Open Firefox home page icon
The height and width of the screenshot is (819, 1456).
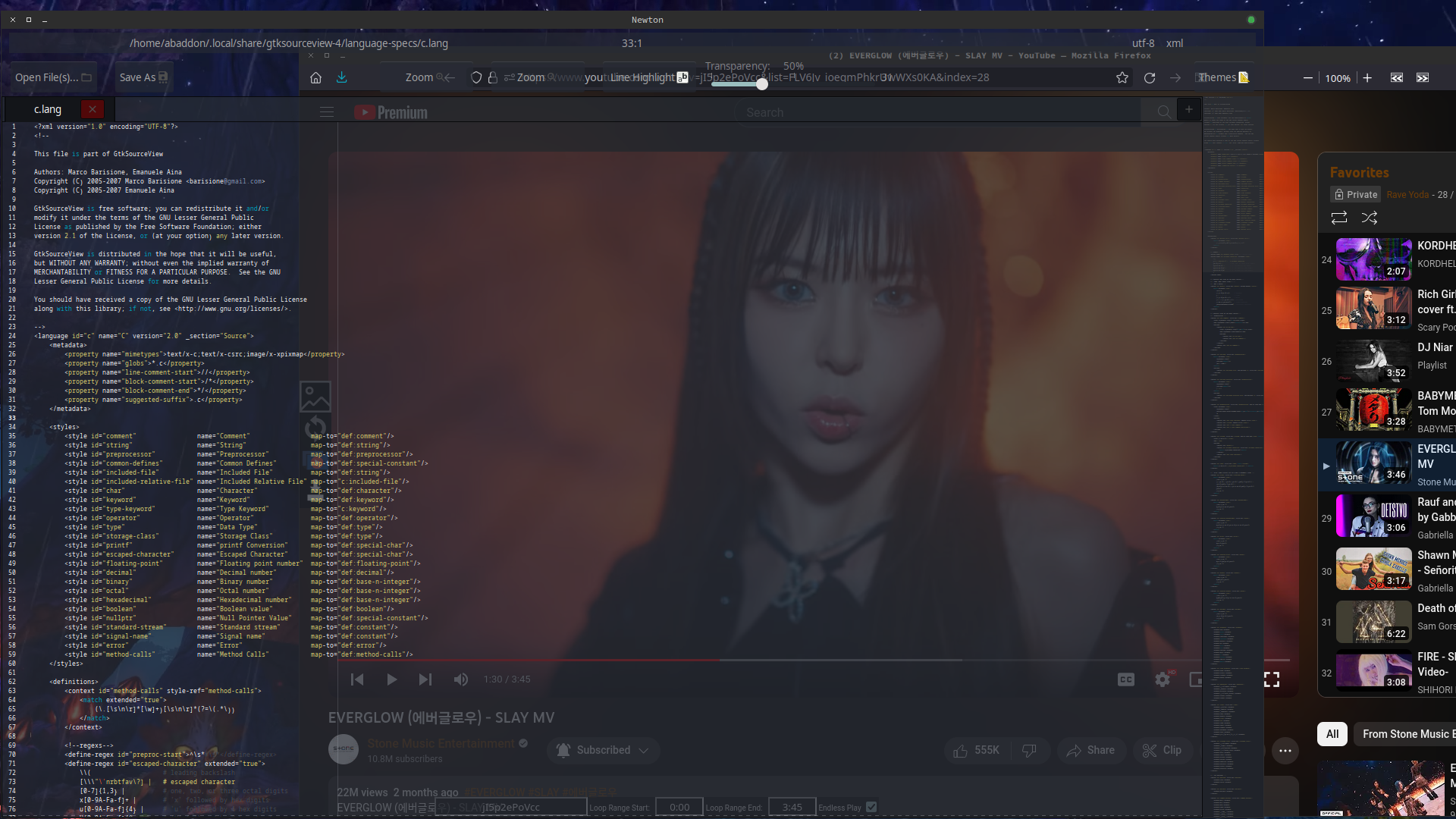pos(316,77)
